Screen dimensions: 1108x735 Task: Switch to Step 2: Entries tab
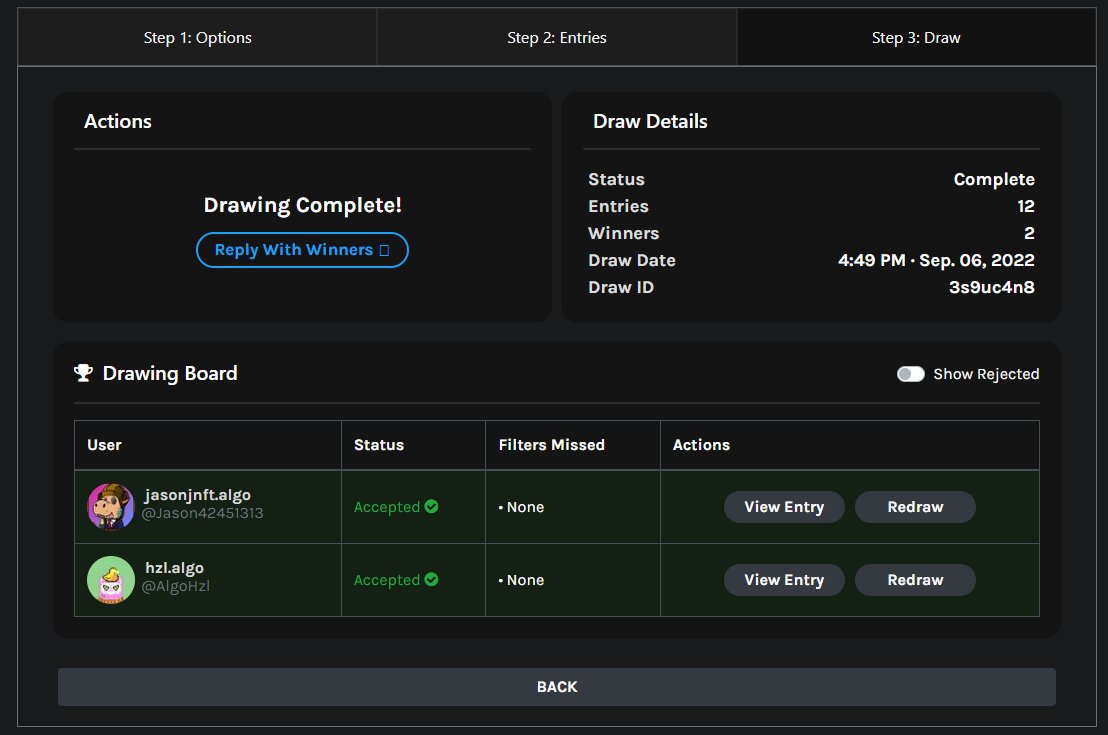(557, 37)
